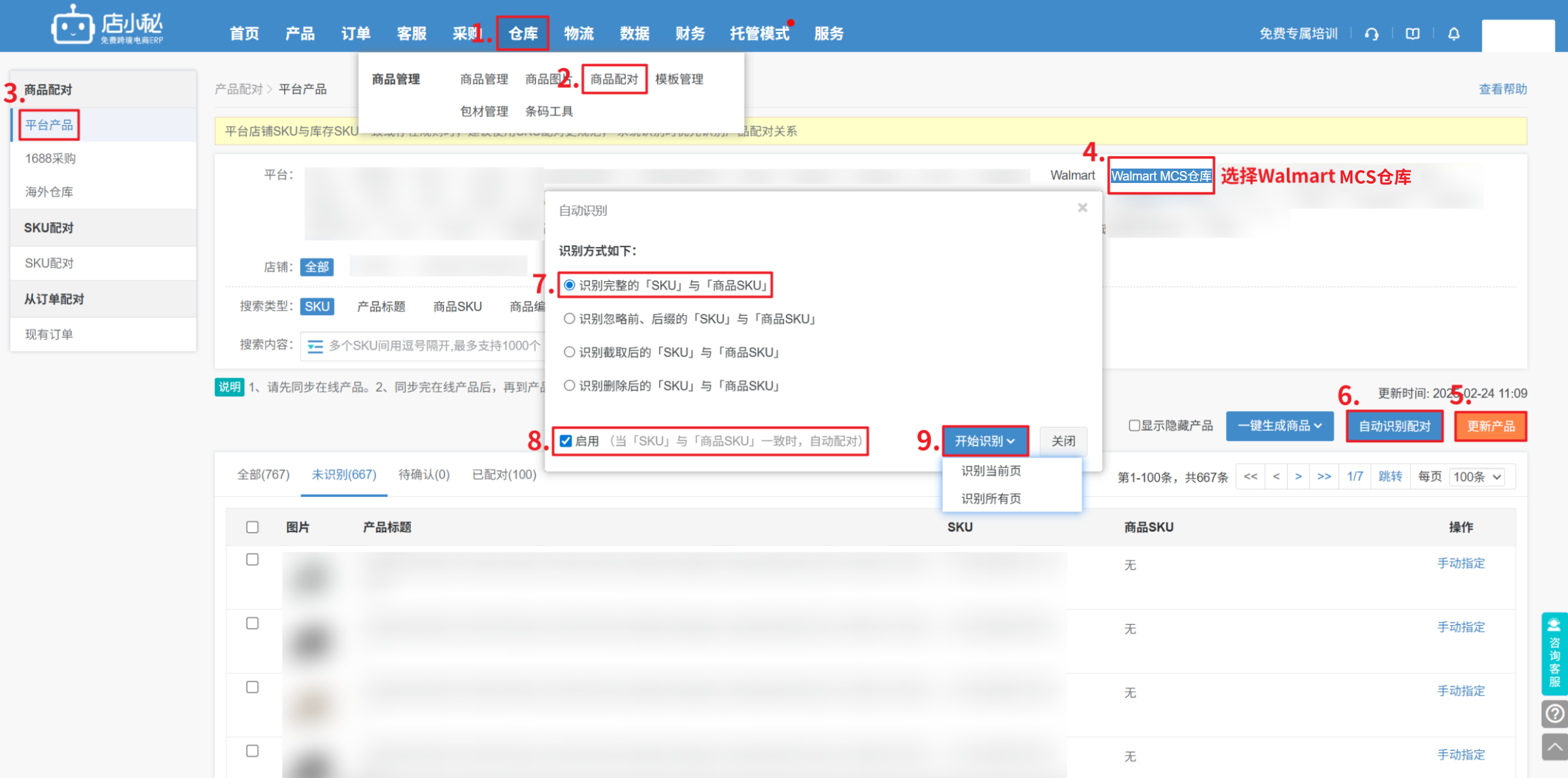The image size is (1568, 778).
Task: Open the 100条 per-page dropdown
Action: [1477, 477]
